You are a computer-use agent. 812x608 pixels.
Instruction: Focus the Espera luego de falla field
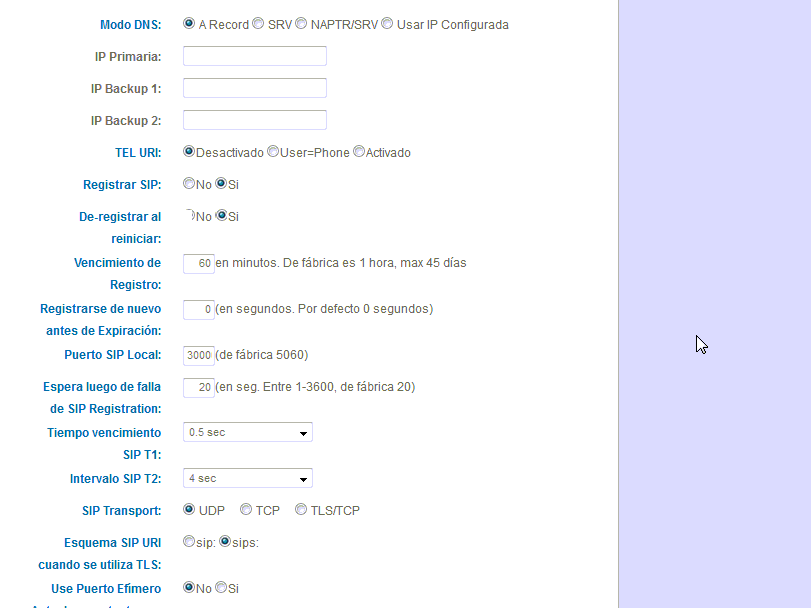(x=198, y=386)
